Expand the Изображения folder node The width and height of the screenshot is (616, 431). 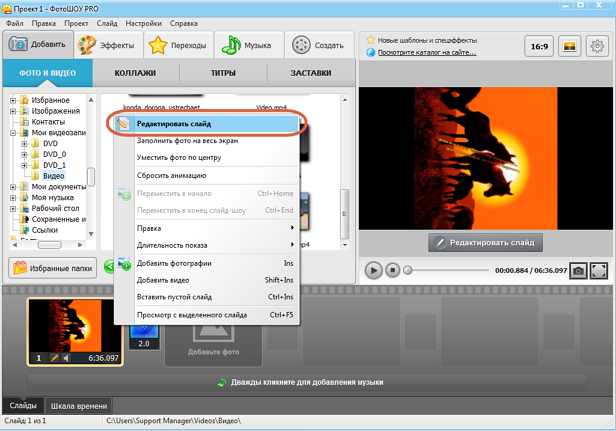click(13, 111)
